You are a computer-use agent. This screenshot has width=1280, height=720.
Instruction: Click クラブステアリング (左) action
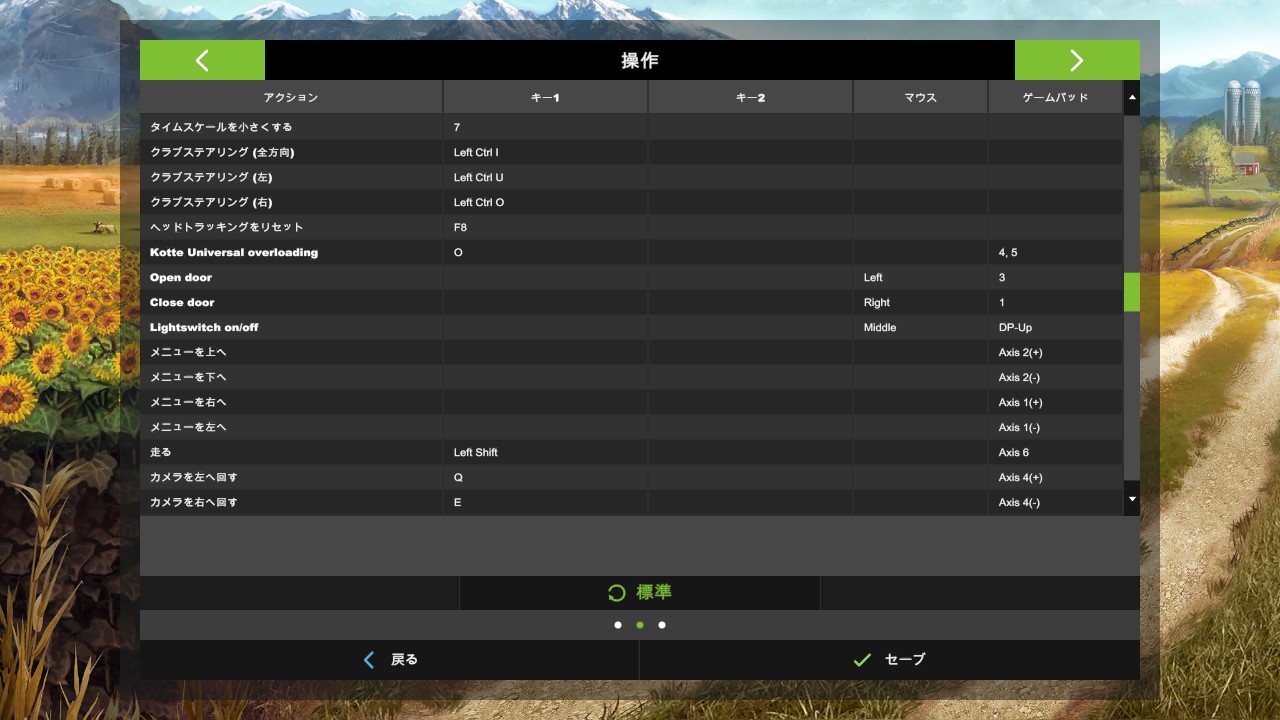211,177
